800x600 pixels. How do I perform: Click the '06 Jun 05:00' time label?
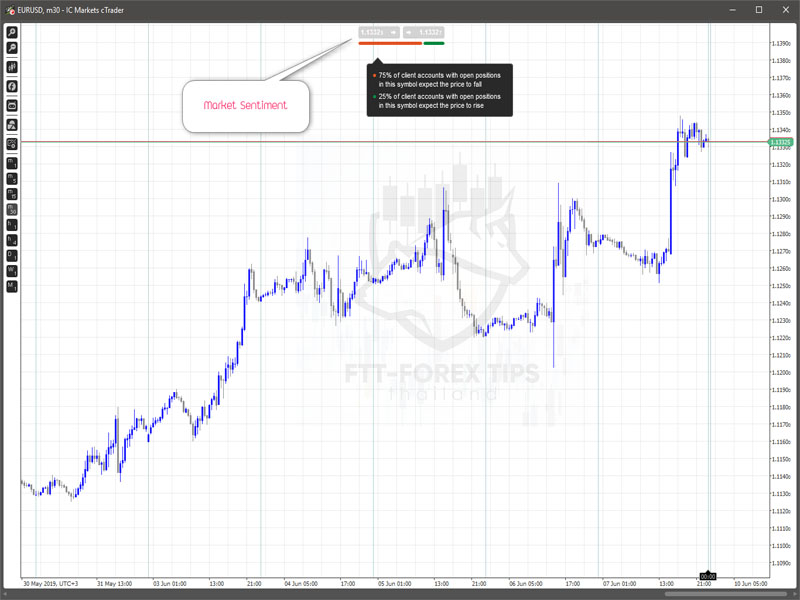[x=526, y=583]
